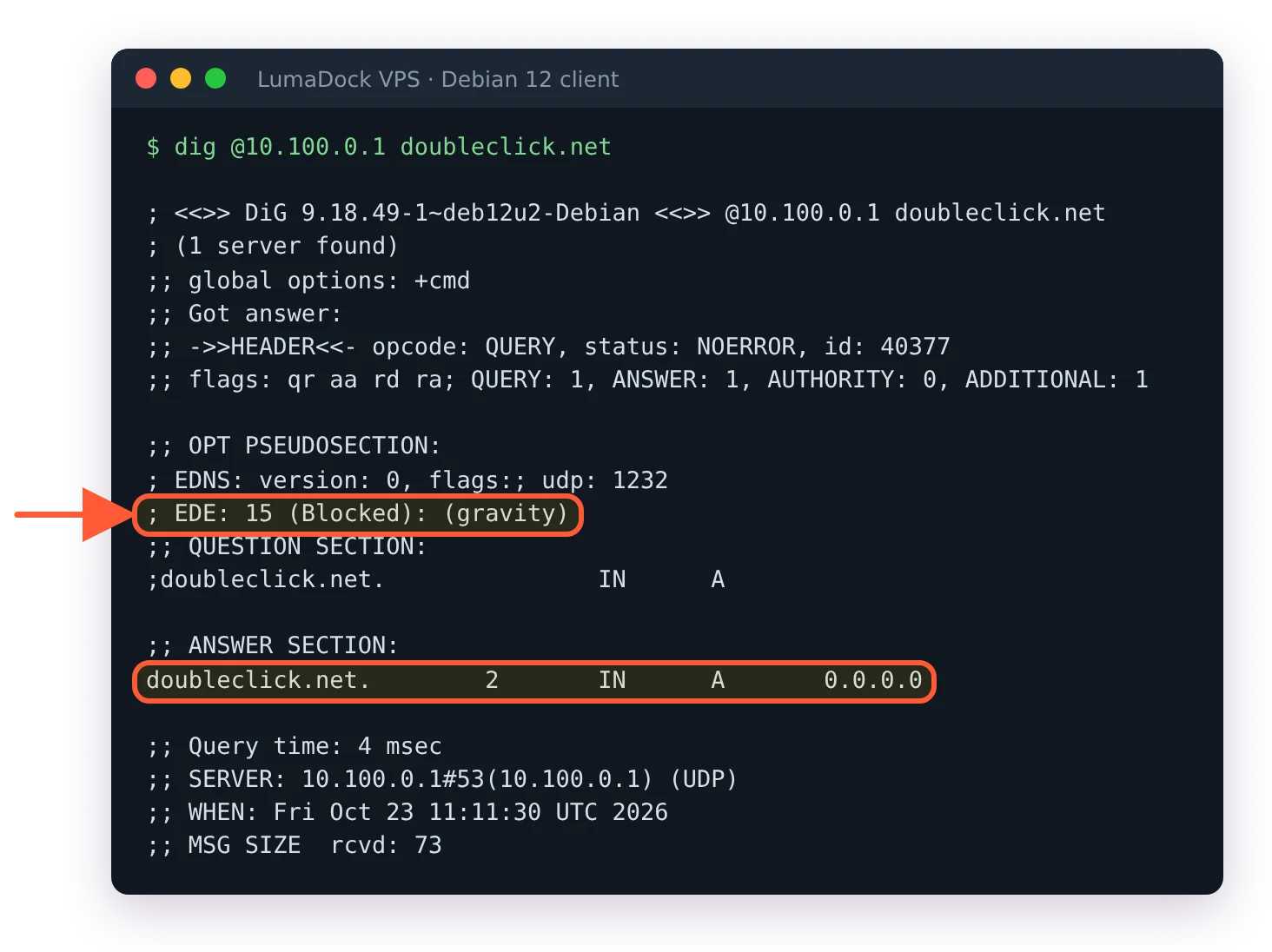Select the "WHEN: Fri Oct 23" timestamp line

[x=407, y=812]
